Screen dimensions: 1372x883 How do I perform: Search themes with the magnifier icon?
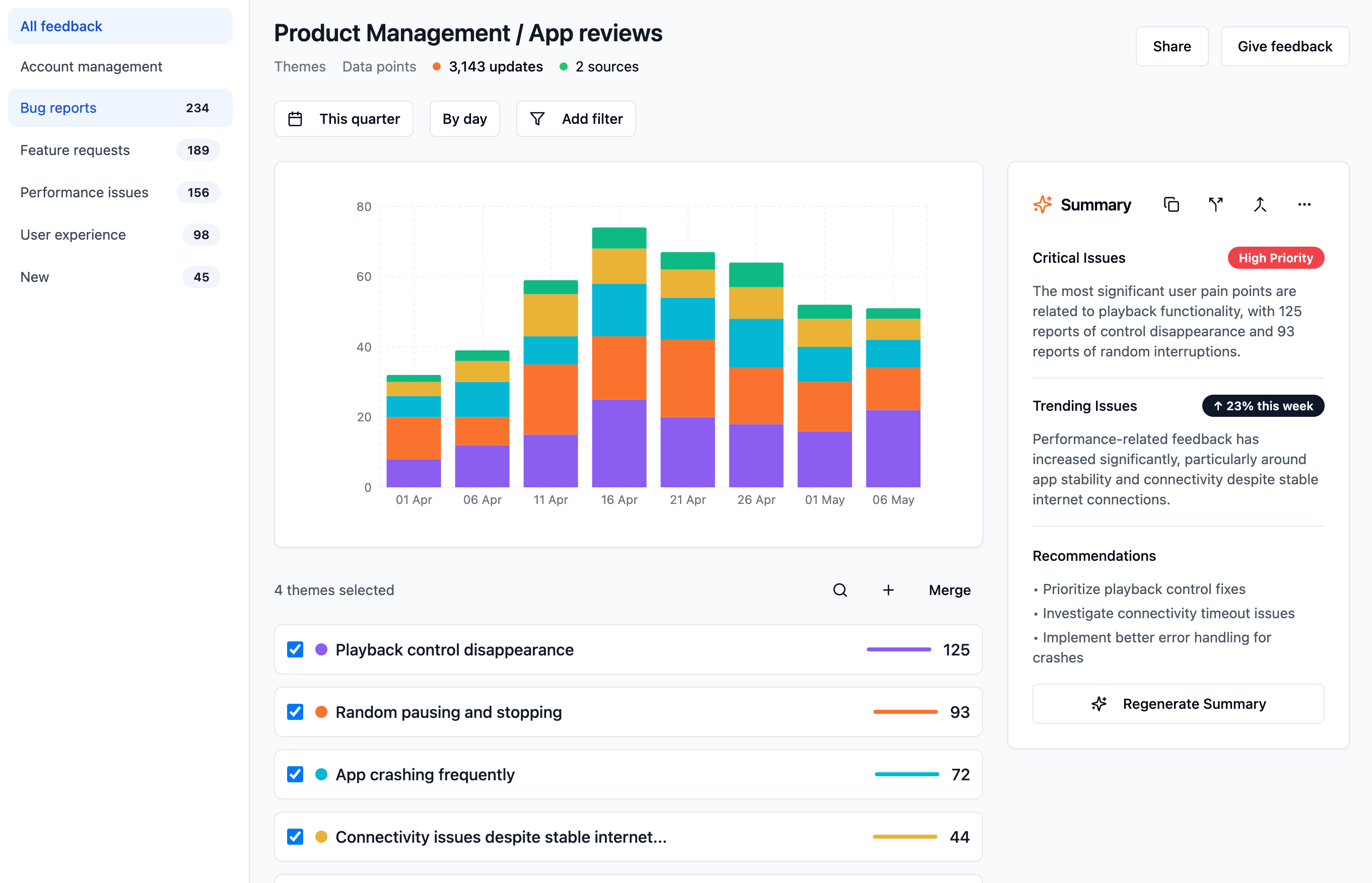(x=840, y=590)
